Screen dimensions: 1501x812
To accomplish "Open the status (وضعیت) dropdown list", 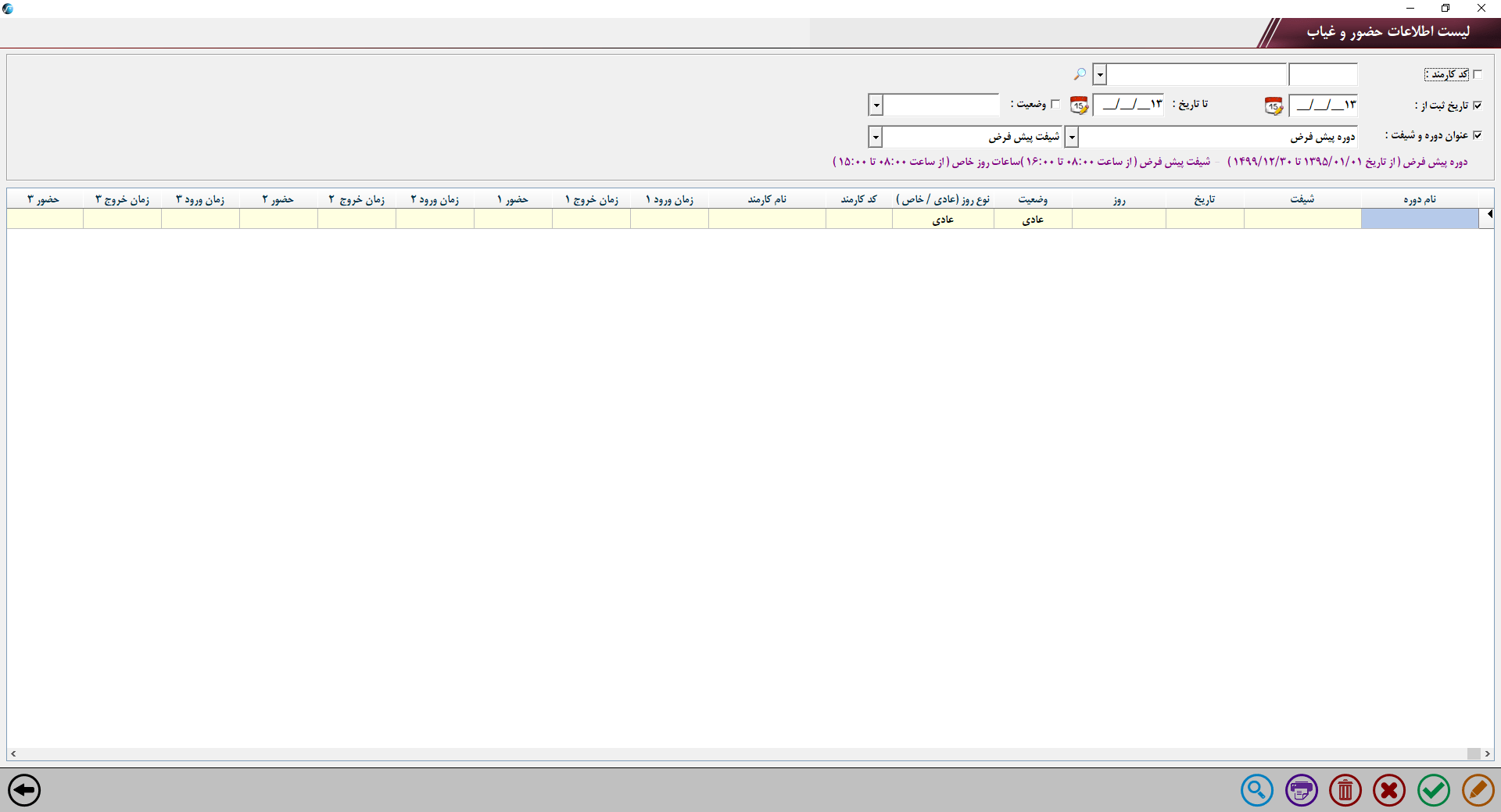I will pyautogui.click(x=876, y=106).
